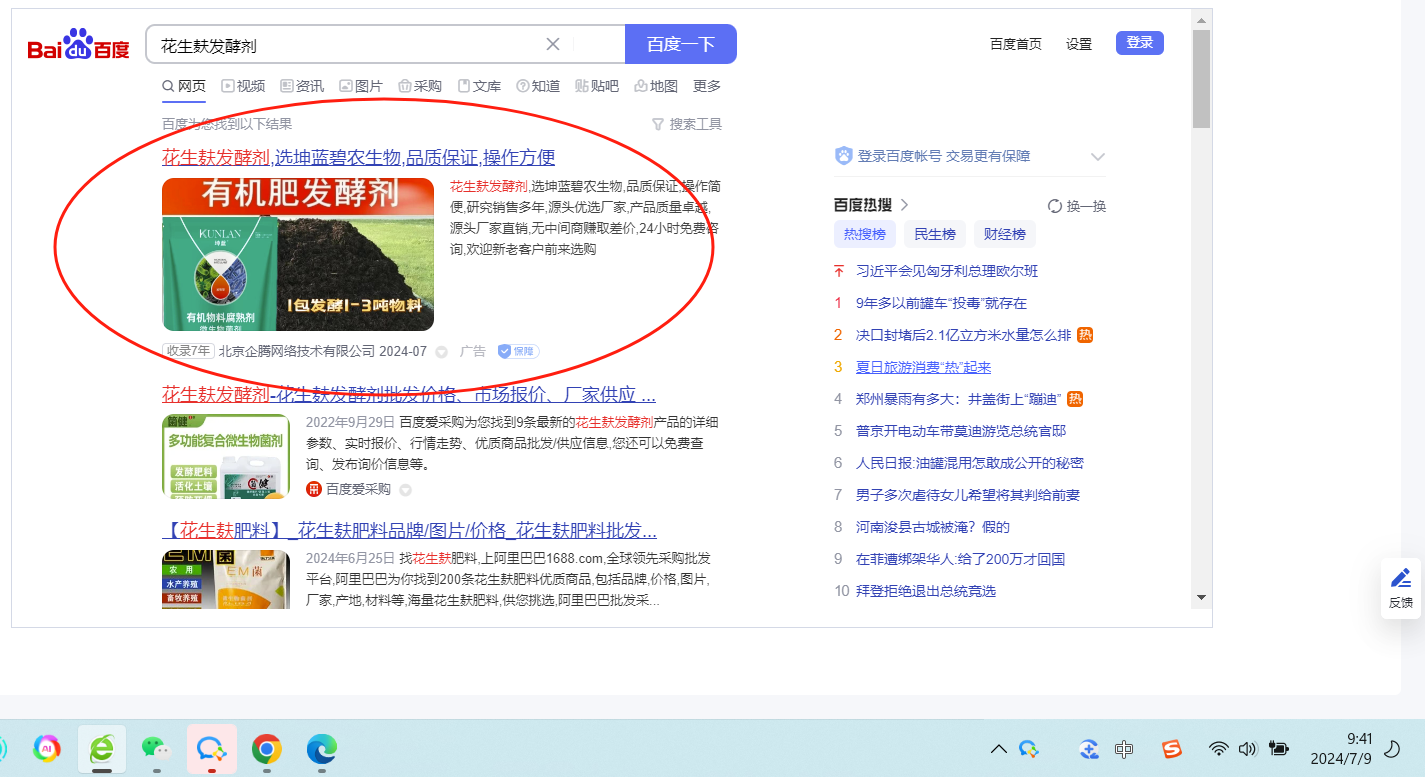This screenshot has width=1425, height=777.
Task: Click the 北京企腾网络技术有限公司 advertiser name
Action: [297, 352]
